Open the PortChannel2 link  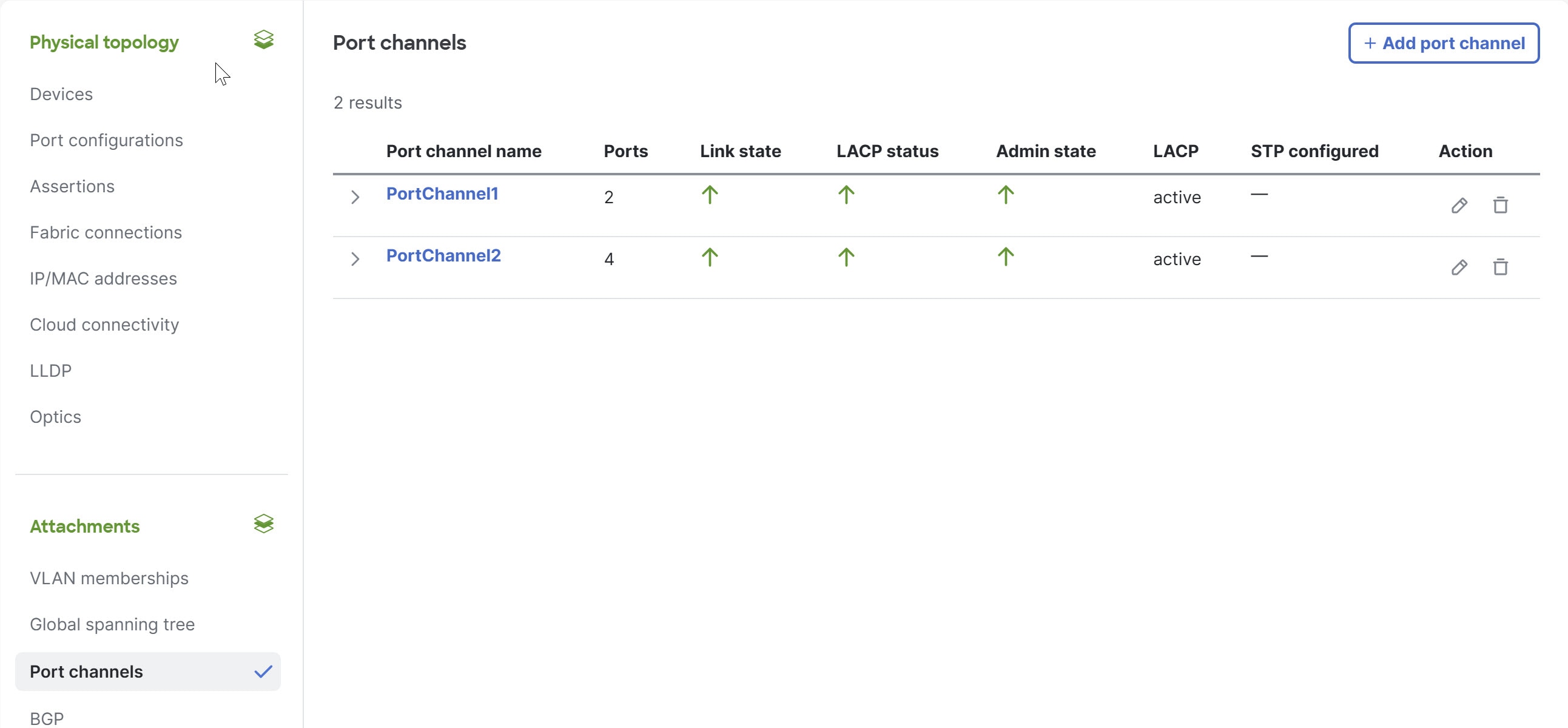pos(443,255)
